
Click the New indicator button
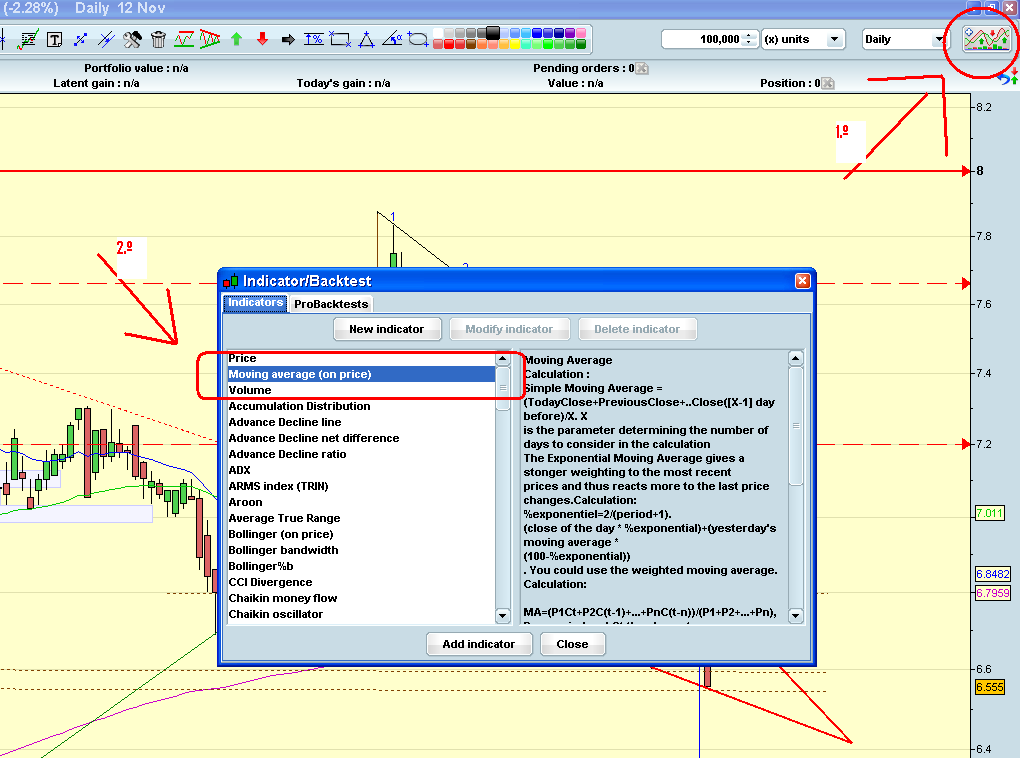click(x=386, y=329)
